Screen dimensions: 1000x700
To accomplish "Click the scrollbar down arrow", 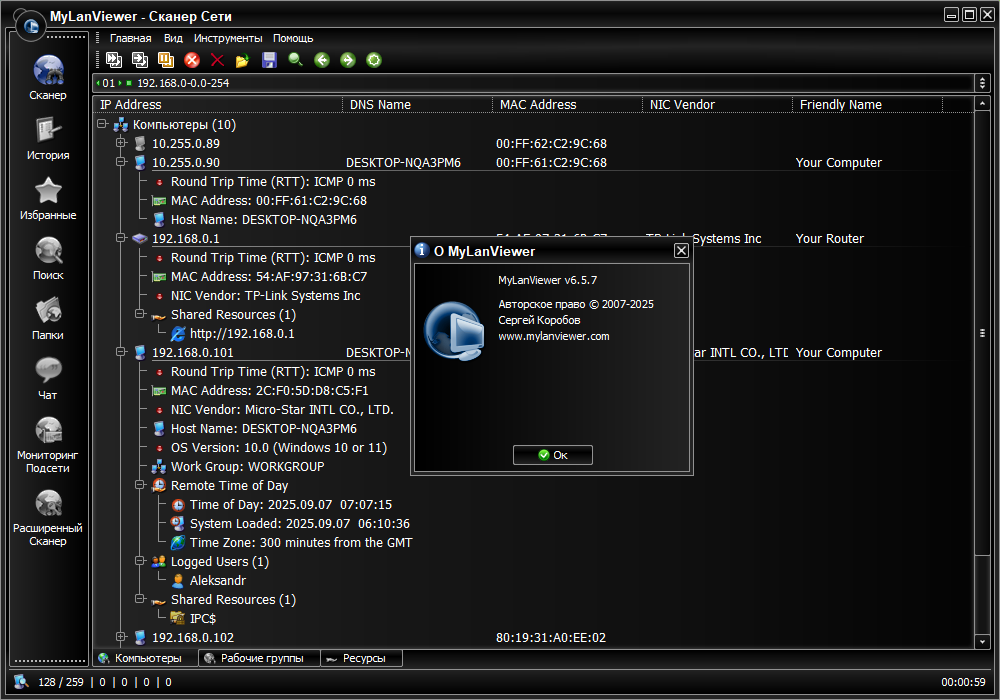I will [982, 642].
